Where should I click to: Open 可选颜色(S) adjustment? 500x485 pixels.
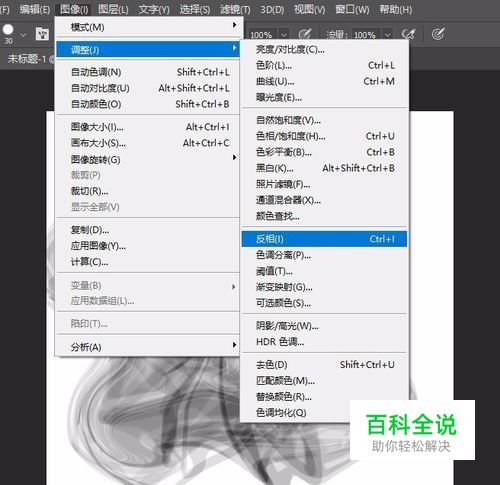click(324, 303)
